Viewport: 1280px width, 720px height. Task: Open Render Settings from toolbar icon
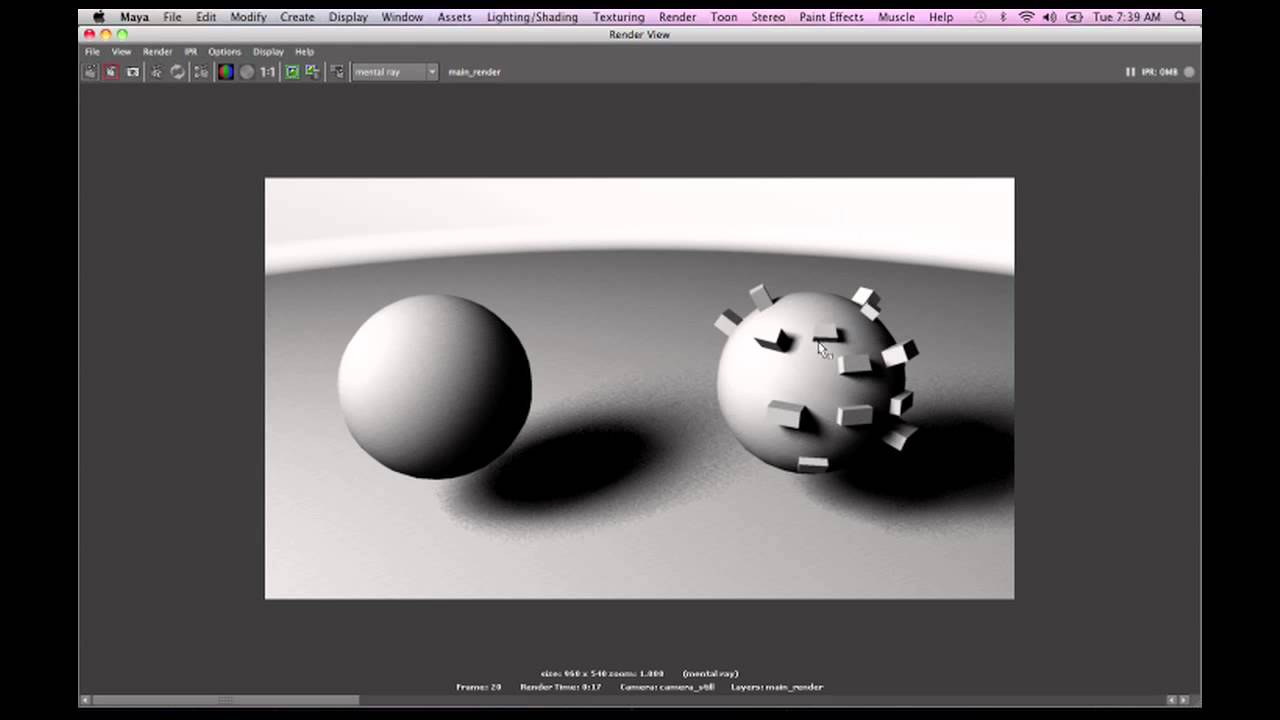tap(201, 72)
